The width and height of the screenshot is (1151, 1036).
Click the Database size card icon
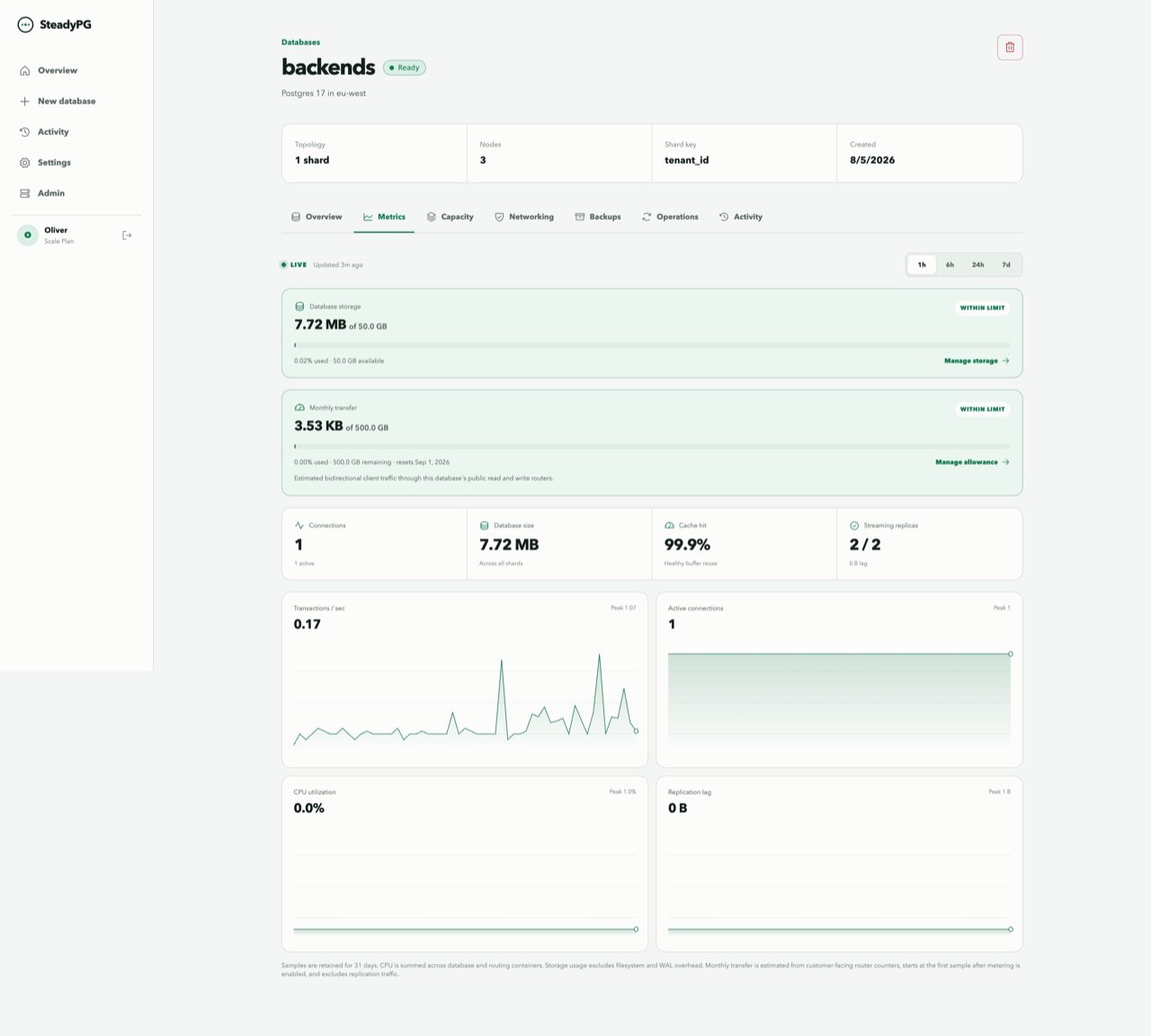pos(485,525)
